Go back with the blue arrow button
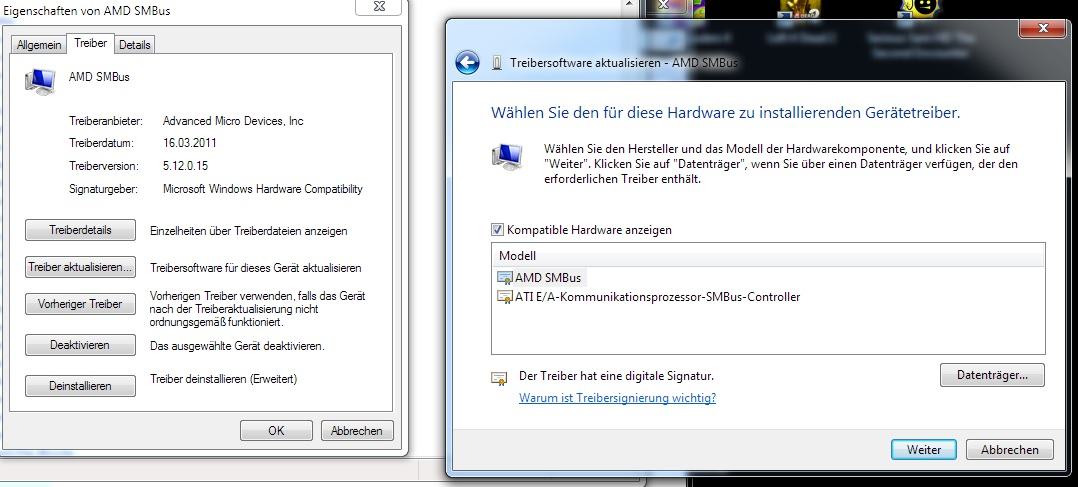Viewport: 1078px width, 487px height. pyautogui.click(x=468, y=63)
